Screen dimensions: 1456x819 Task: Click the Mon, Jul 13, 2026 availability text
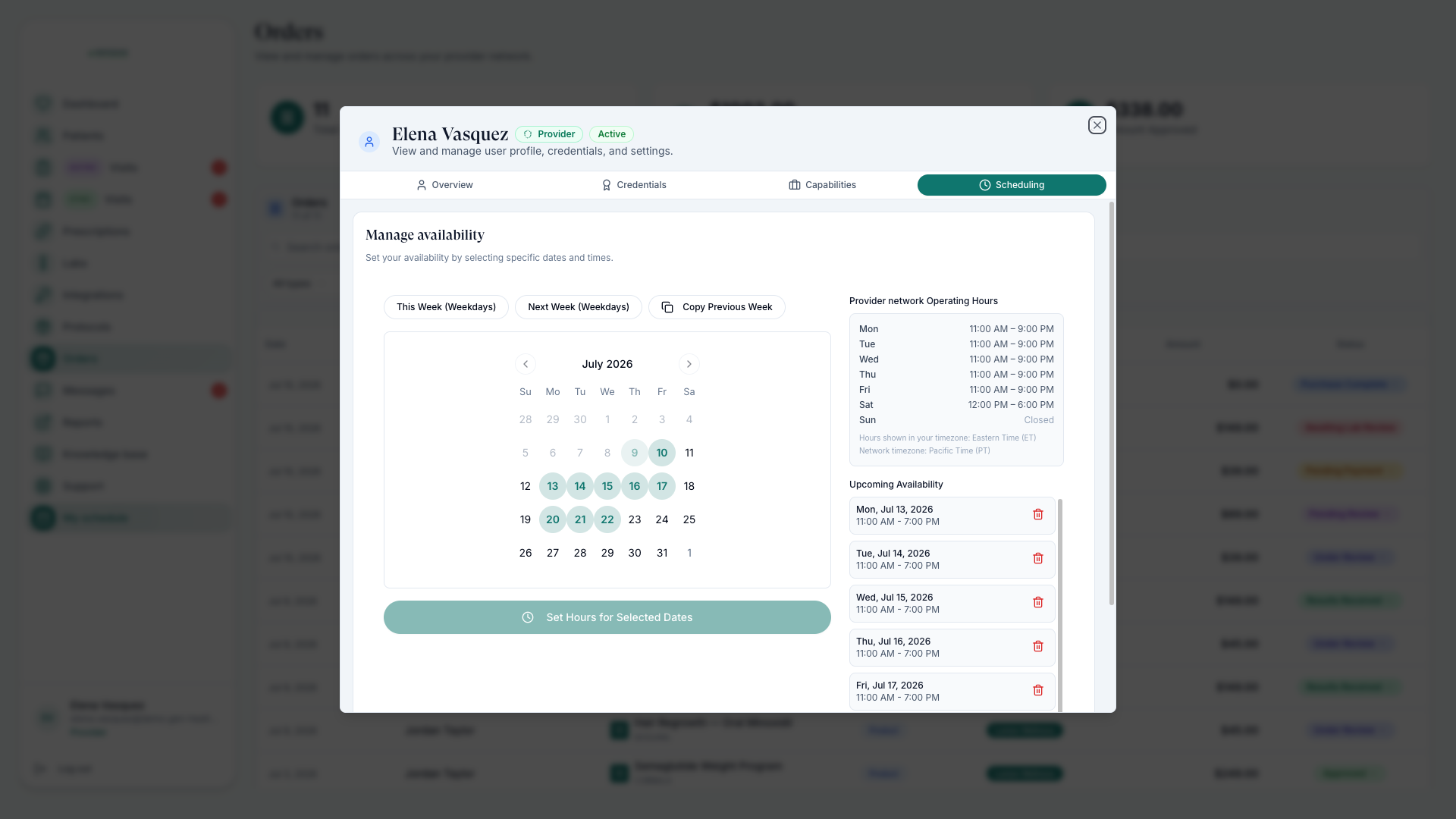(895, 510)
